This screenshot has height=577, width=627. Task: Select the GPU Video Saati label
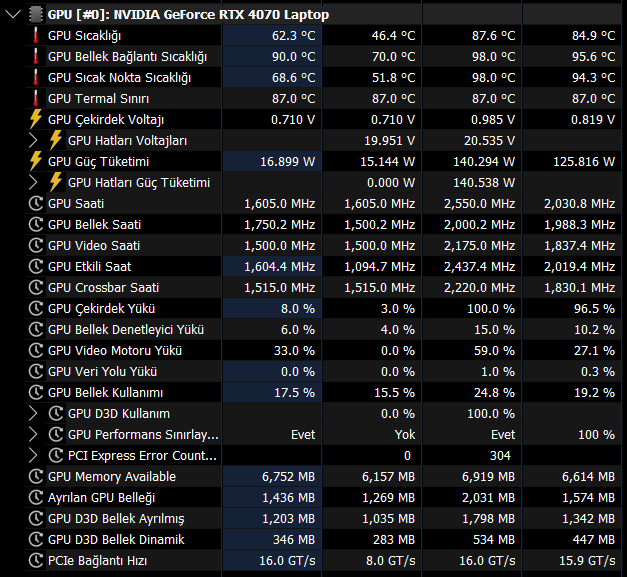pos(94,246)
